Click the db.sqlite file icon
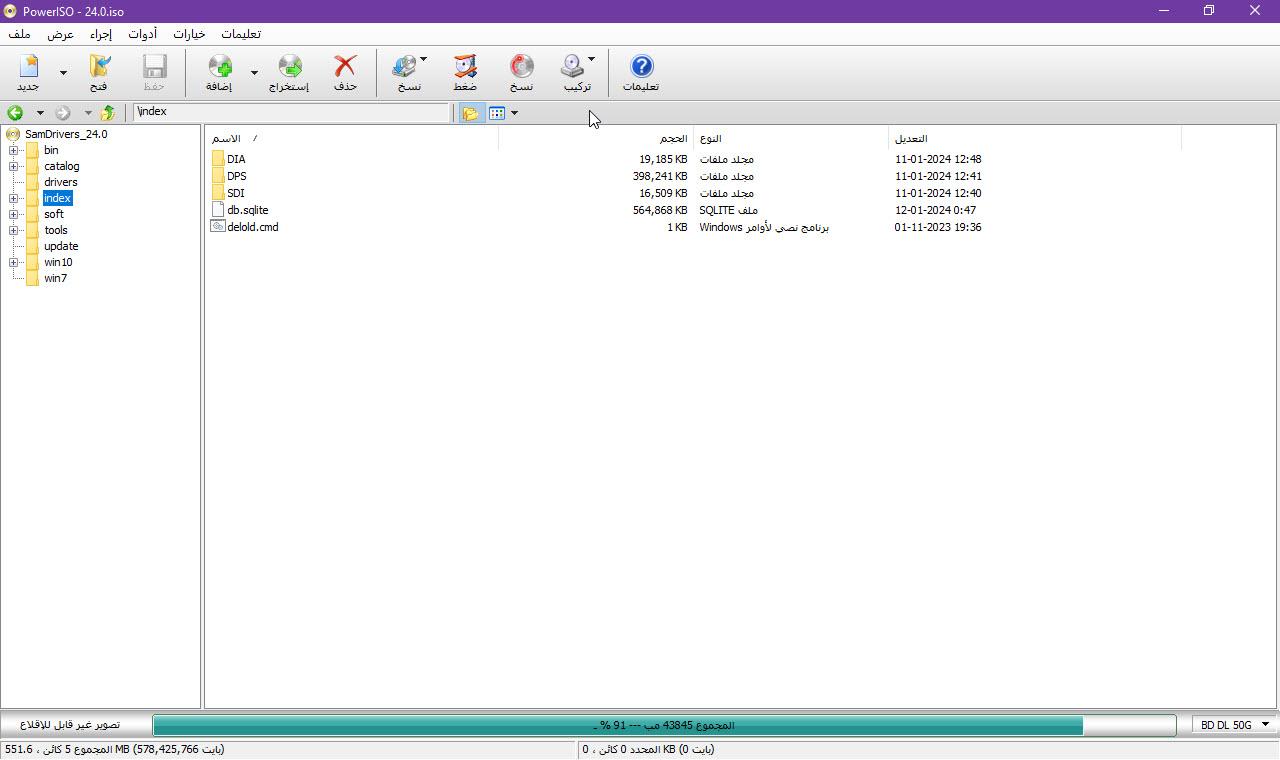 click(218, 210)
